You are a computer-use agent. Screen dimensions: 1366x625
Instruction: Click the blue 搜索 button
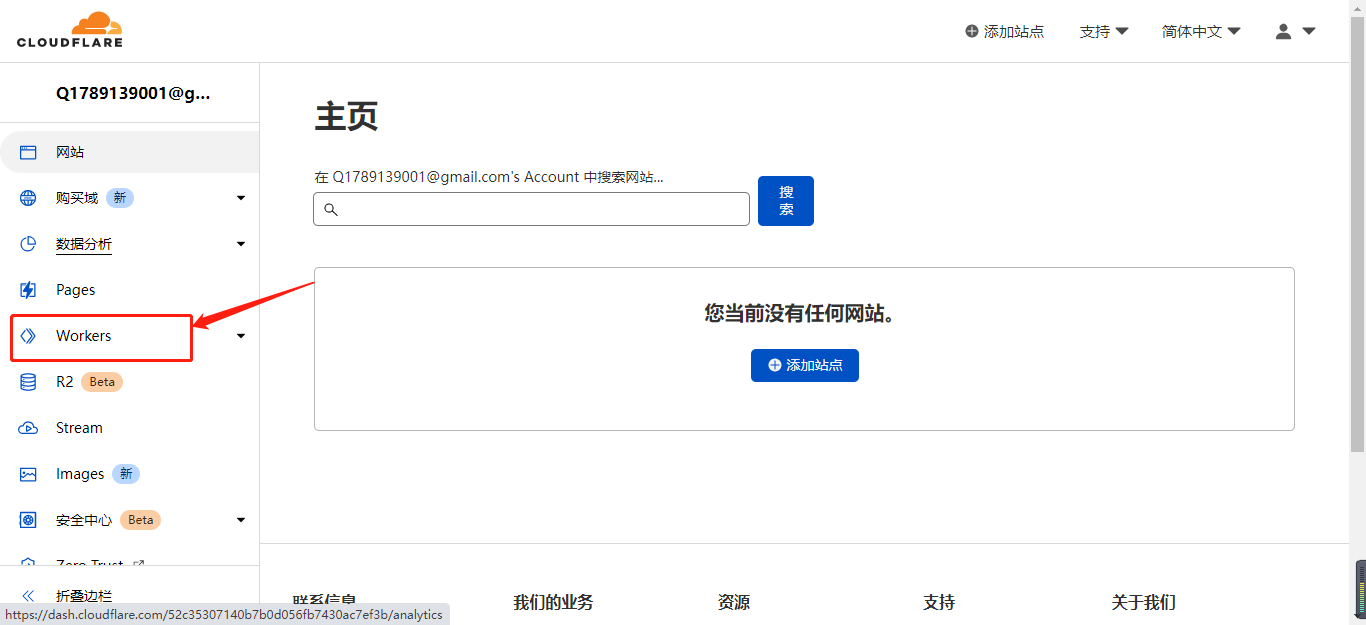[x=786, y=201]
